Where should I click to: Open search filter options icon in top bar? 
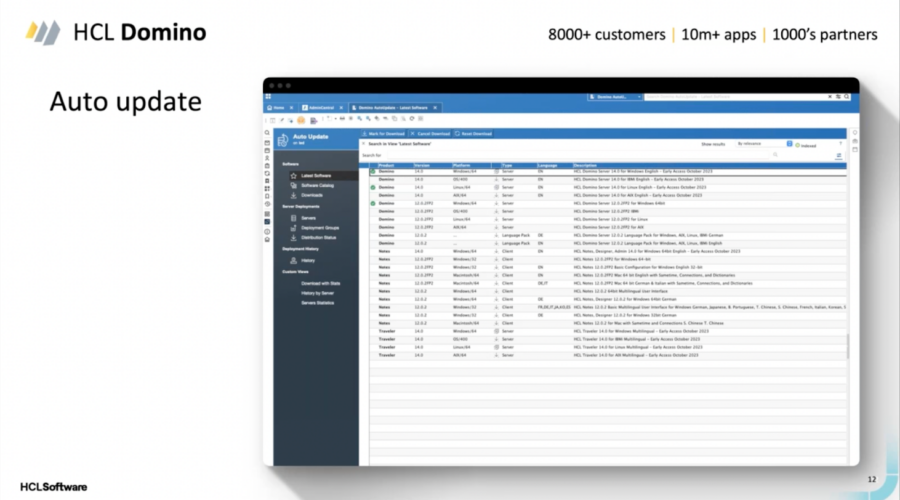point(838,96)
